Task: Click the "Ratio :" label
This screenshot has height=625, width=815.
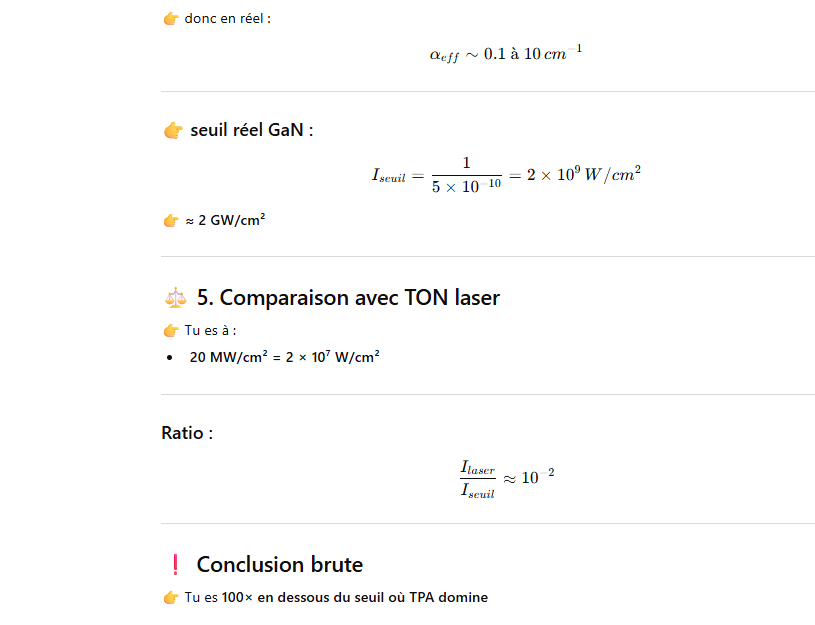Action: tap(187, 433)
